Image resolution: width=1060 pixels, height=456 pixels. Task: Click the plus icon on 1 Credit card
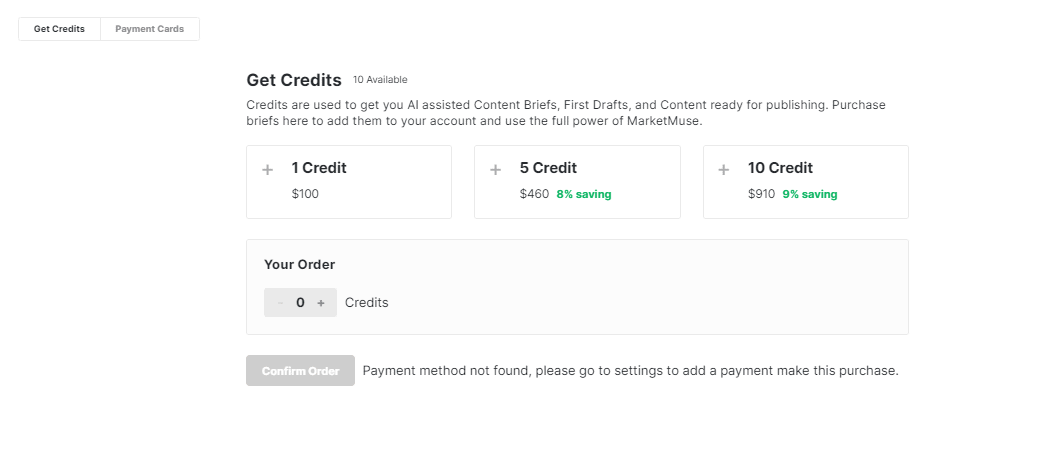pos(267,170)
